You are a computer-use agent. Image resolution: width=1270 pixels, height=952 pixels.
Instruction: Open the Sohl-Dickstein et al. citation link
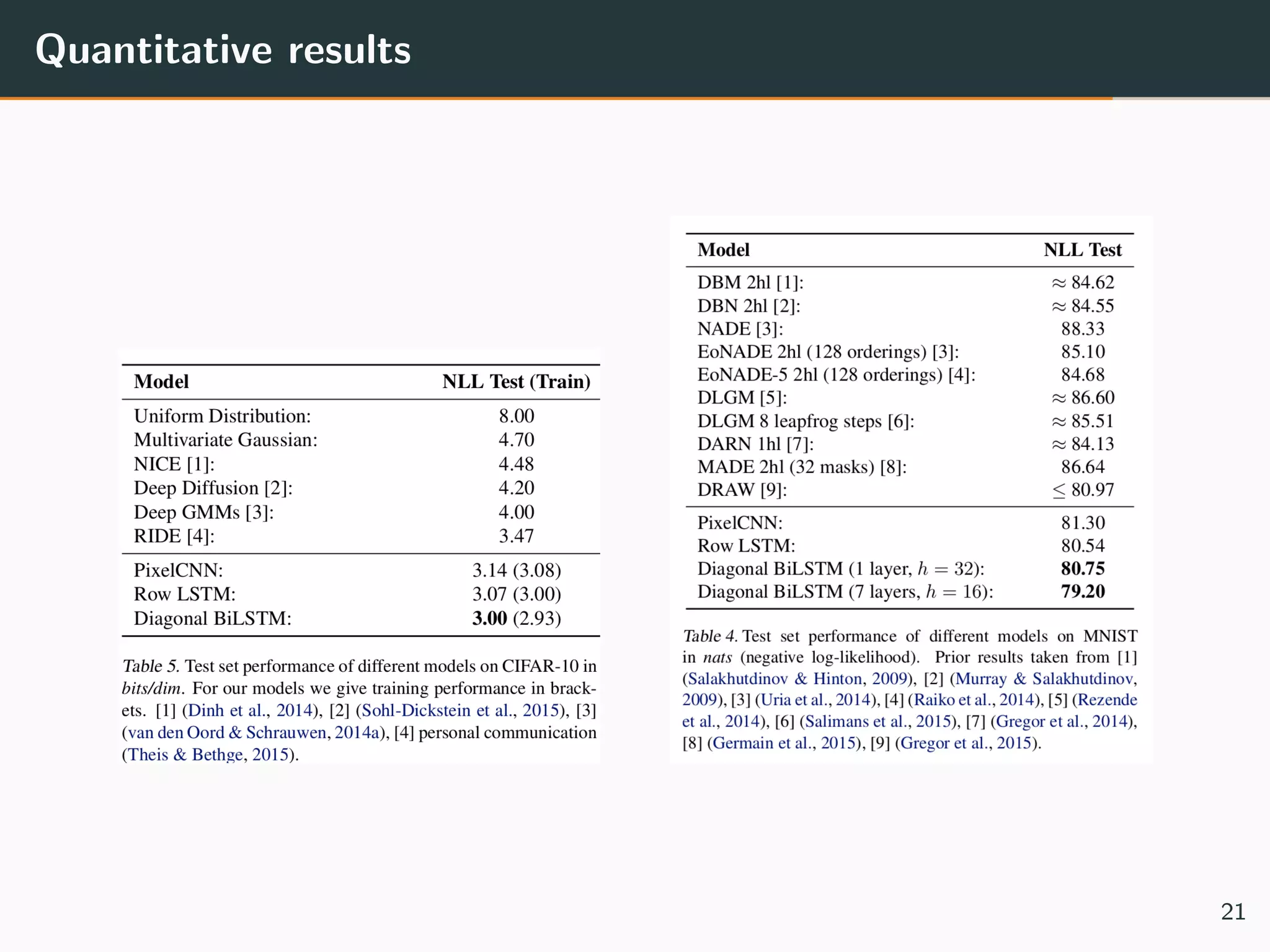point(461,710)
